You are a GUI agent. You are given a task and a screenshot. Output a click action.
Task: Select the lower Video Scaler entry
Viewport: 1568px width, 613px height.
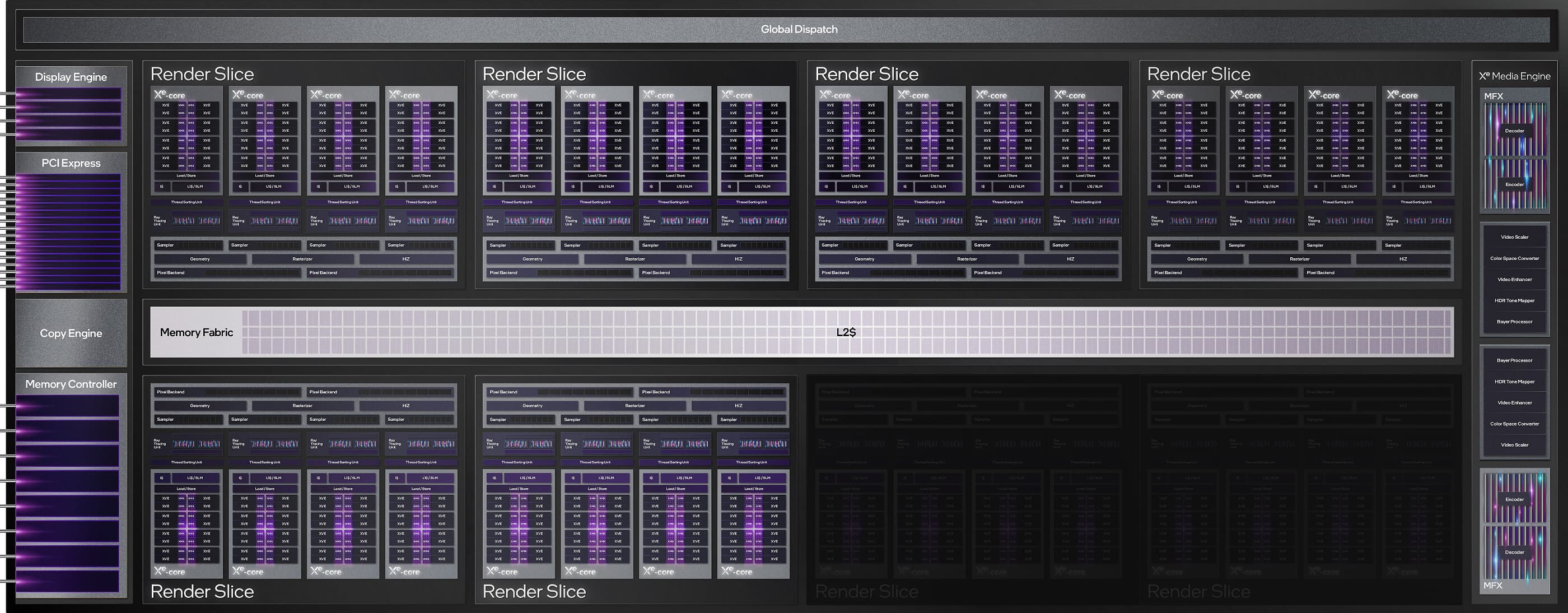1514,445
